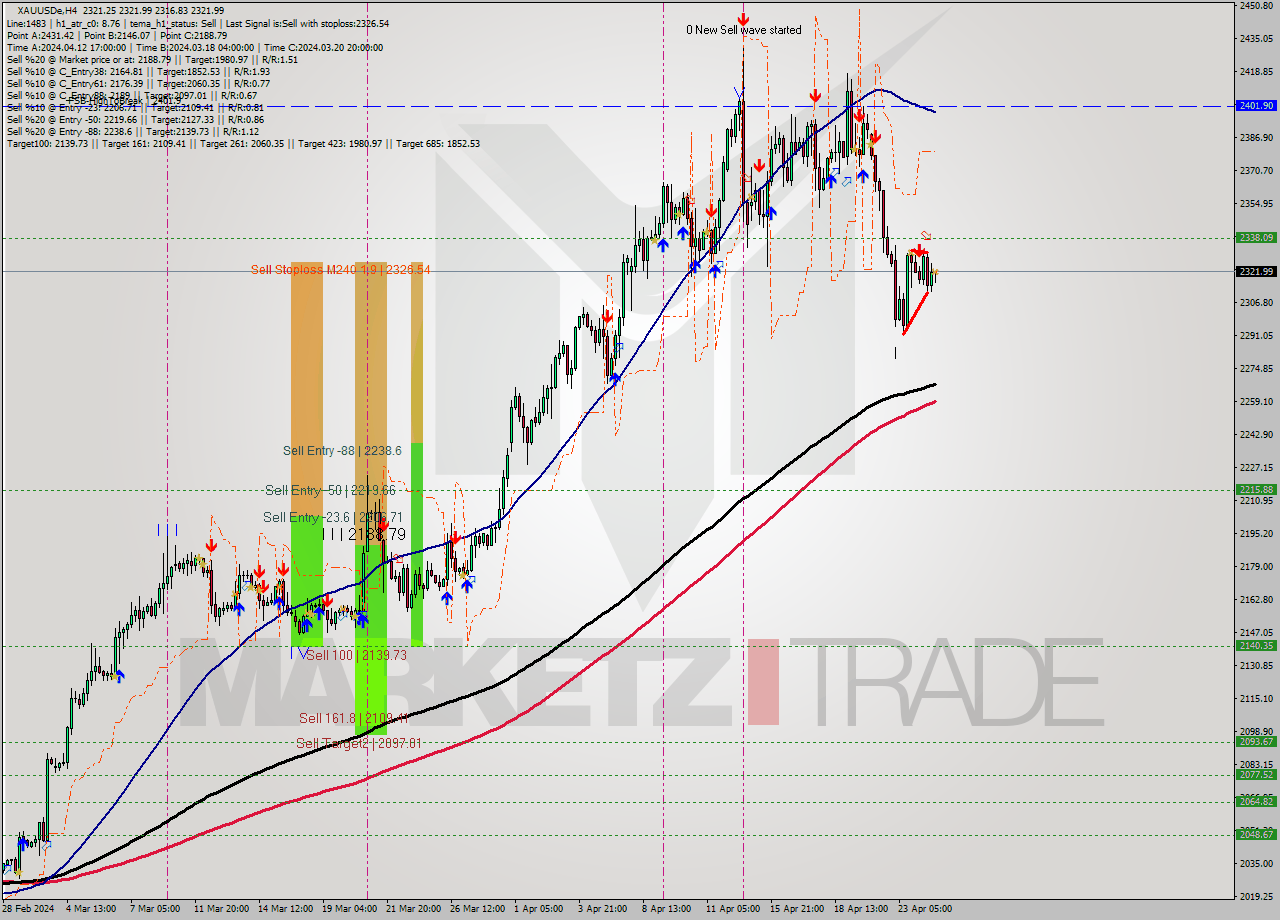
Task: Select the Entry -50: 2219.66 info line
Action: click(x=133, y=119)
